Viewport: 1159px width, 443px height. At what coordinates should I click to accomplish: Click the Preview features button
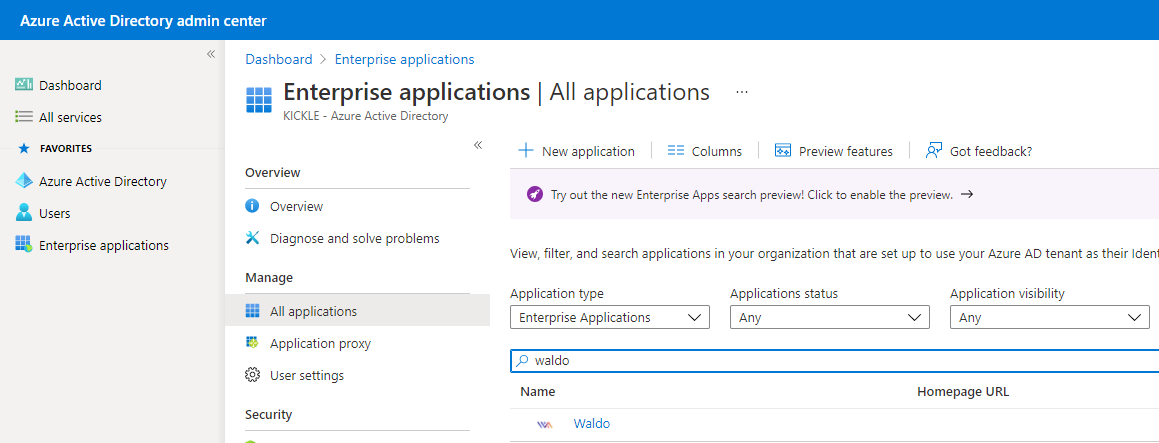coord(834,151)
